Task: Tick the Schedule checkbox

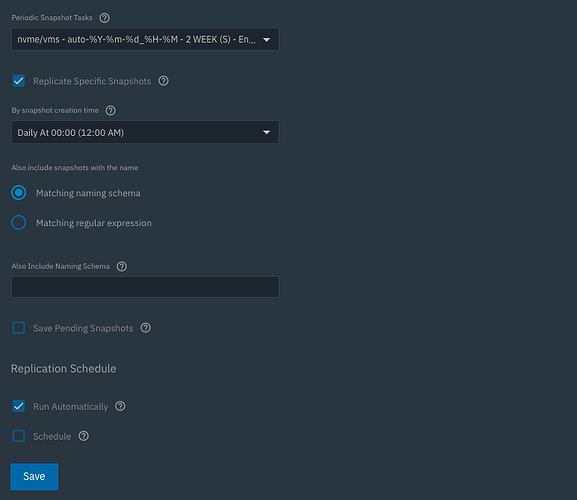Action: coord(19,436)
